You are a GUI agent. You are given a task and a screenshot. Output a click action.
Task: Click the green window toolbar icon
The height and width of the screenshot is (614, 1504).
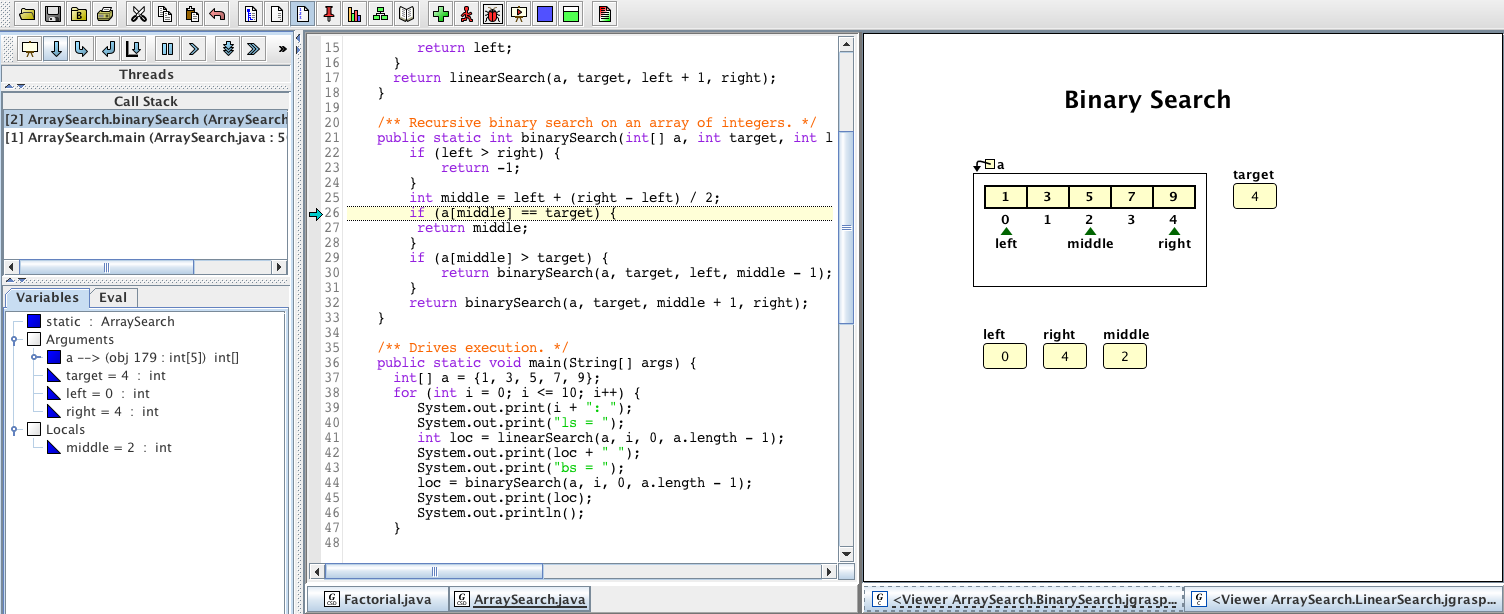571,14
